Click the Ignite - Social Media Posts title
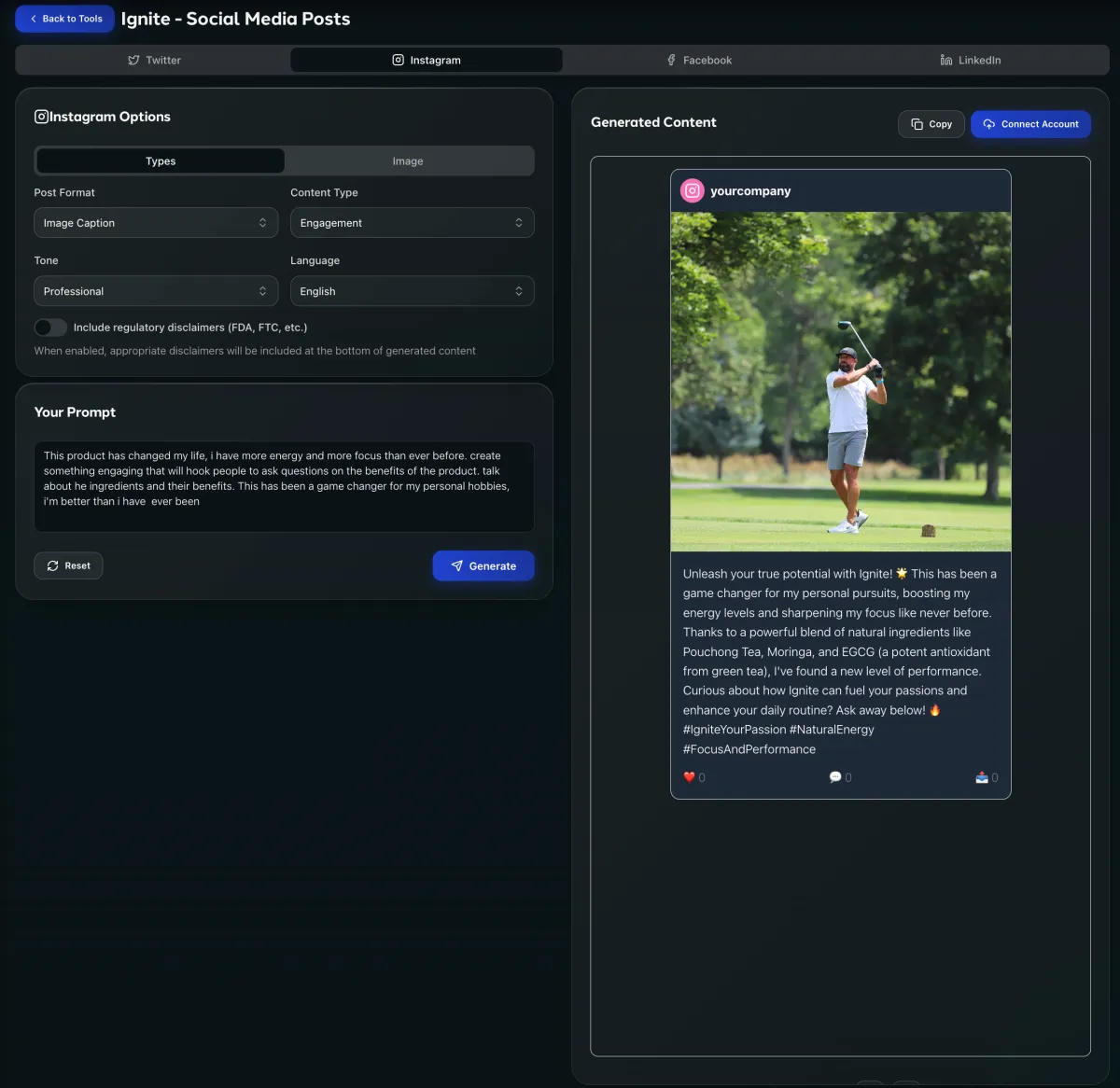Viewport: 1120px width, 1088px height. pos(236,19)
